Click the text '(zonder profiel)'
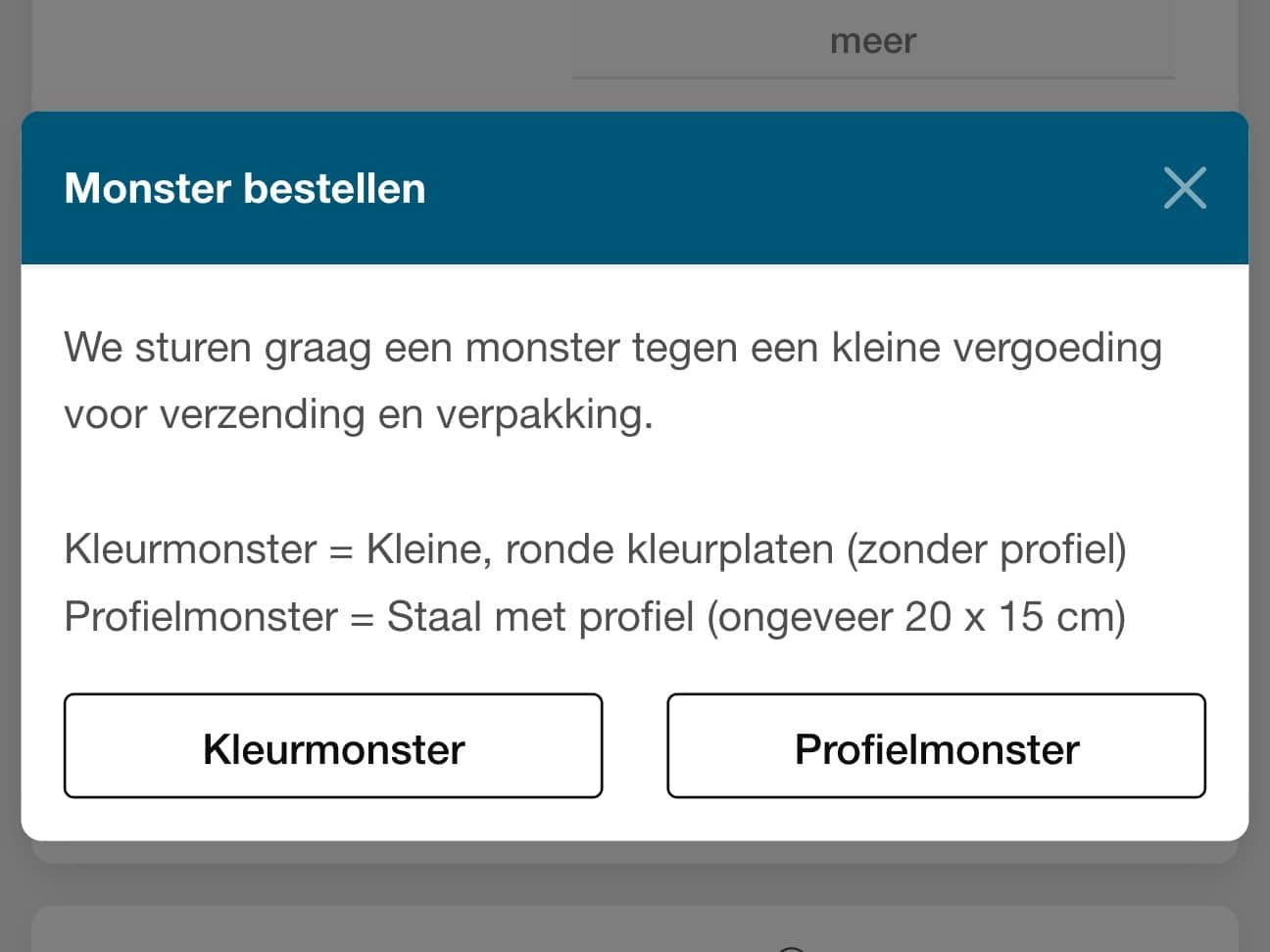This screenshot has width=1270, height=952. (x=987, y=549)
